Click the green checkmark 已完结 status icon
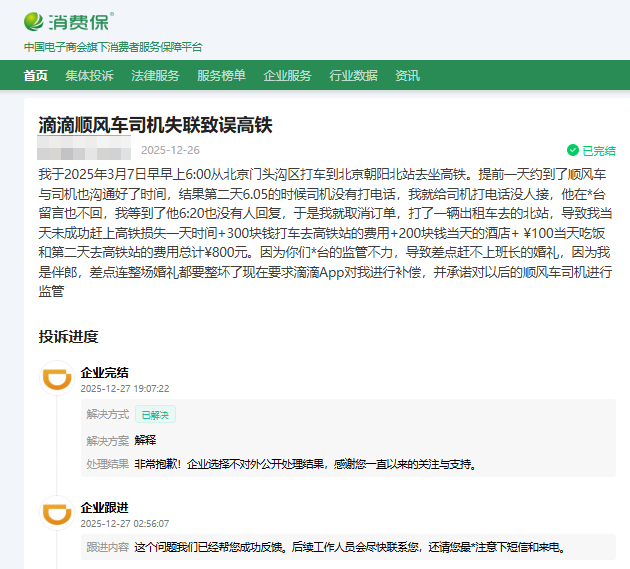 (573, 150)
